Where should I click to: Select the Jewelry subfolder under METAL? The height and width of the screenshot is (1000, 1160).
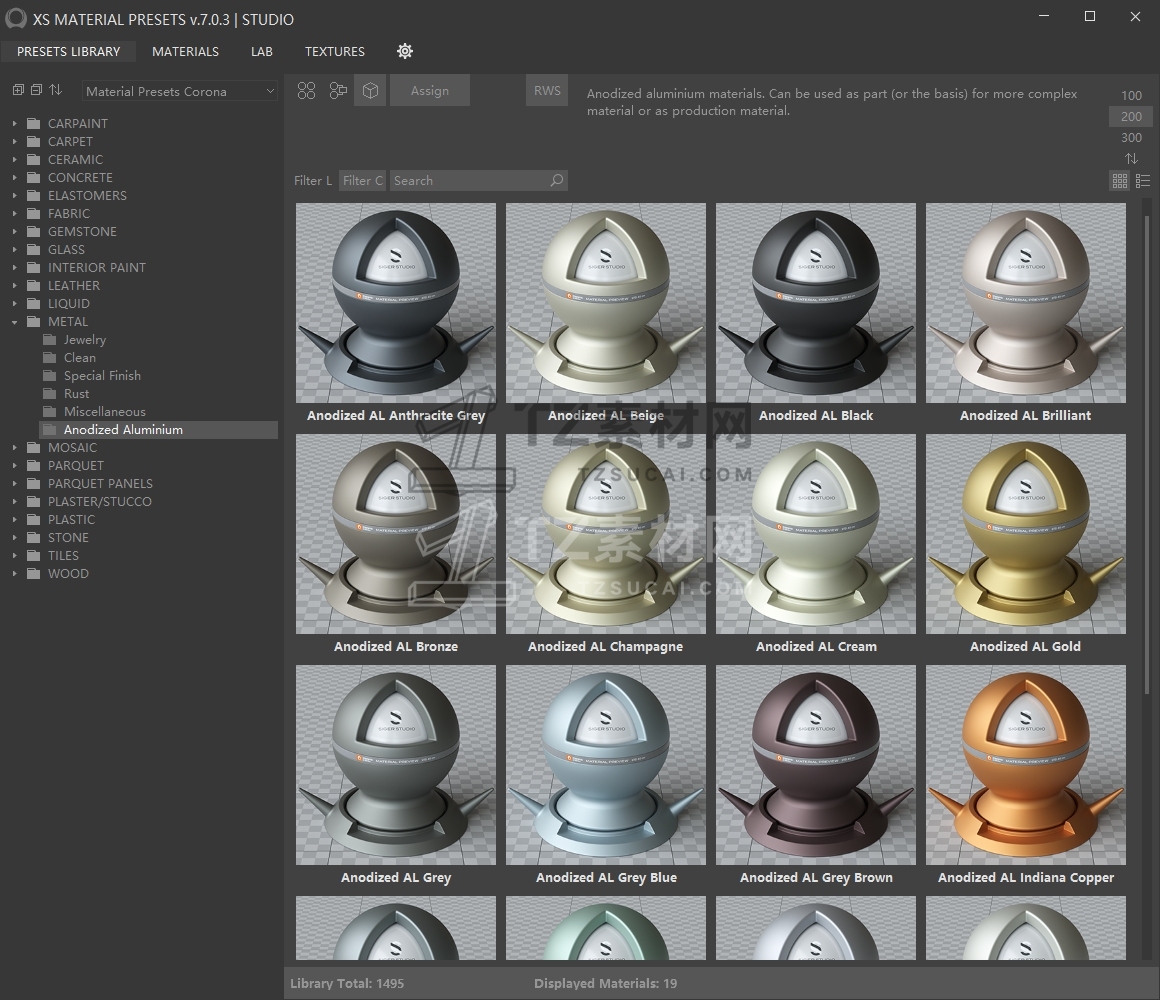pos(84,340)
